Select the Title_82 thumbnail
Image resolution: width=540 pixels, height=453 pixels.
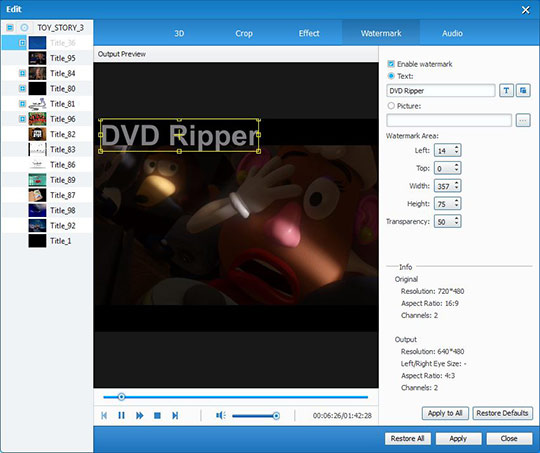point(37,134)
